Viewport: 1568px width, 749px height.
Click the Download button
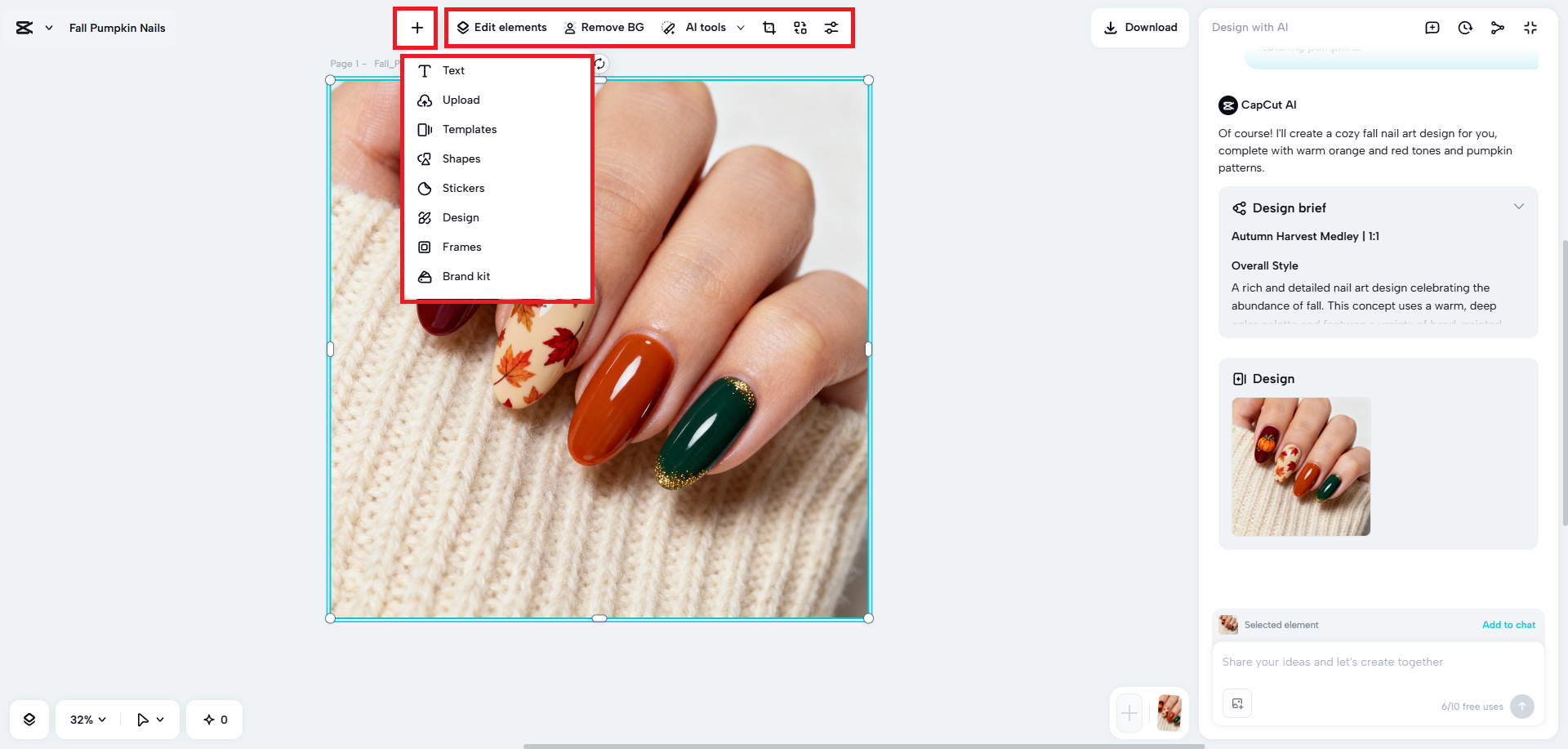coord(1140,27)
